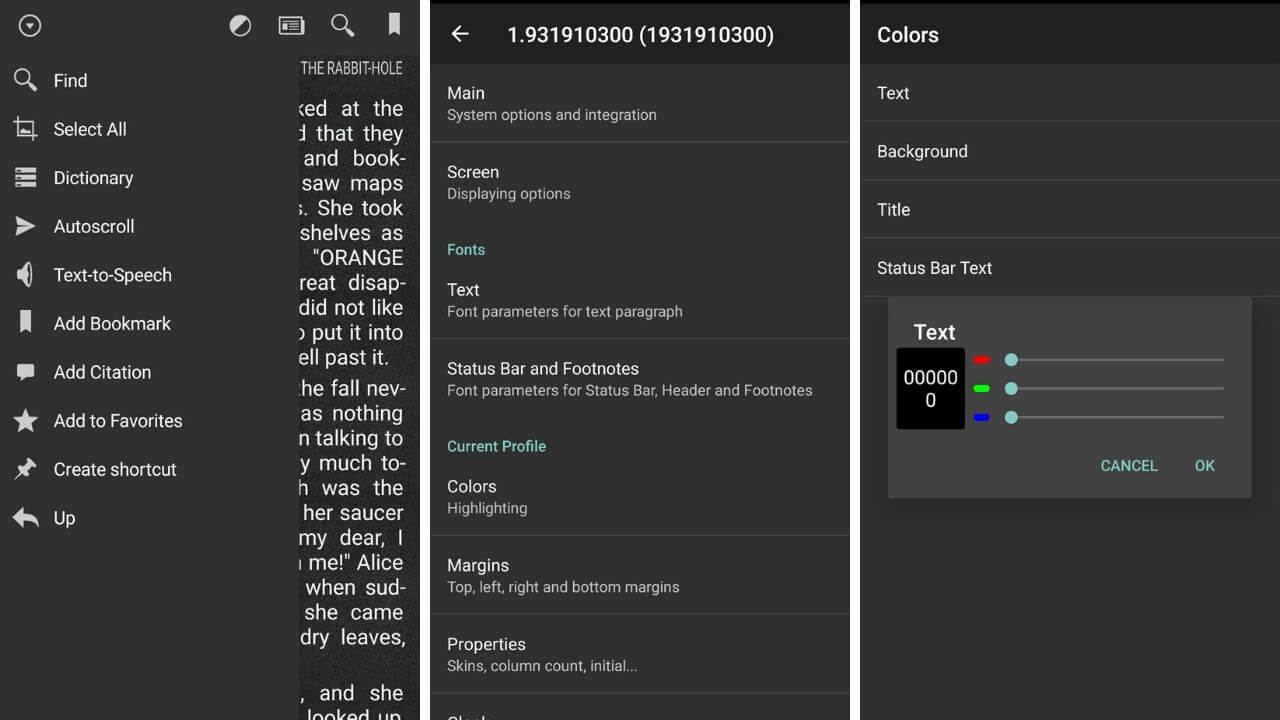Viewport: 1280px width, 720px height.
Task: Click the Up back-arrow icon
Action: point(25,517)
